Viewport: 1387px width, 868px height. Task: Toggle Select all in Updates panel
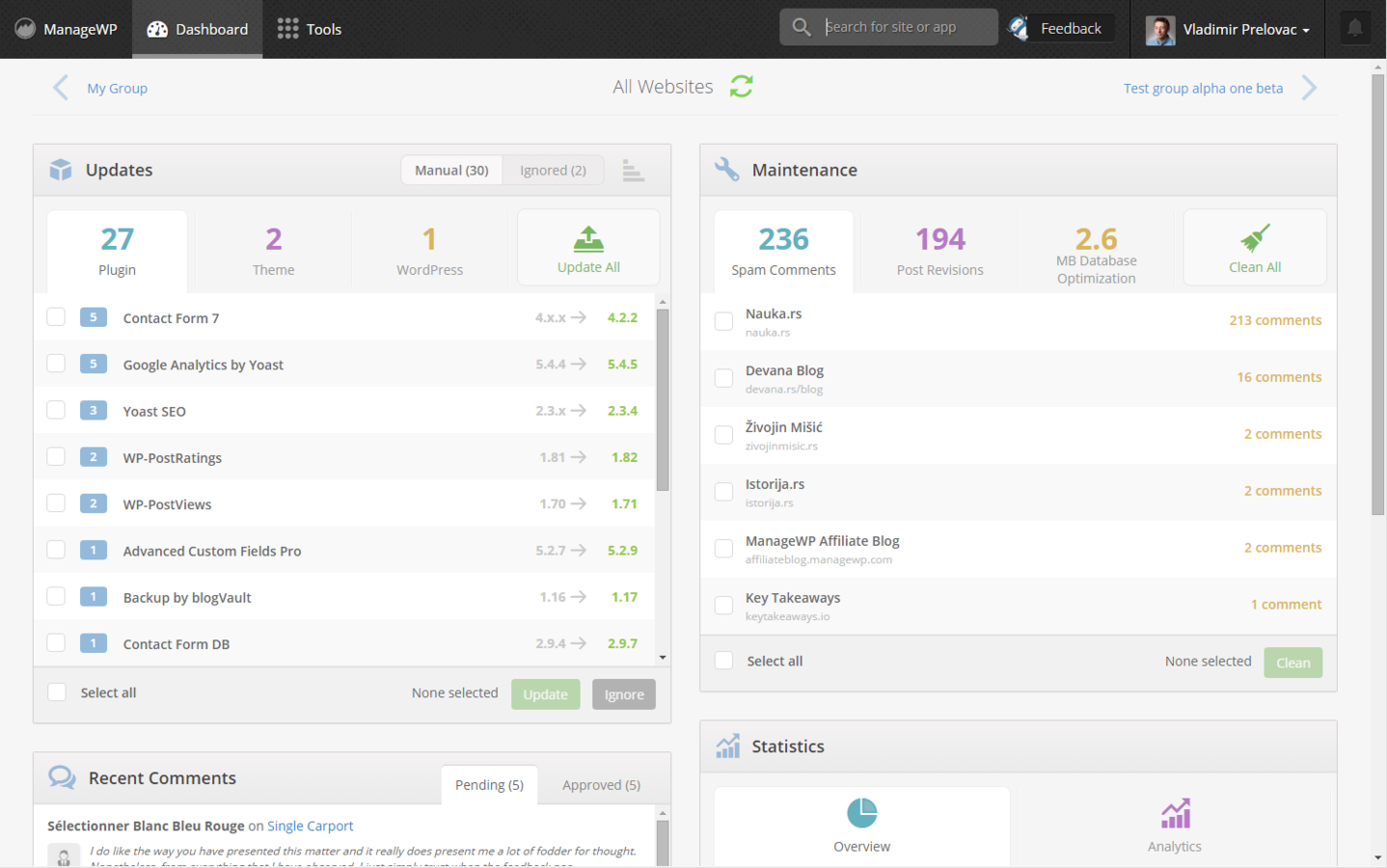[57, 692]
